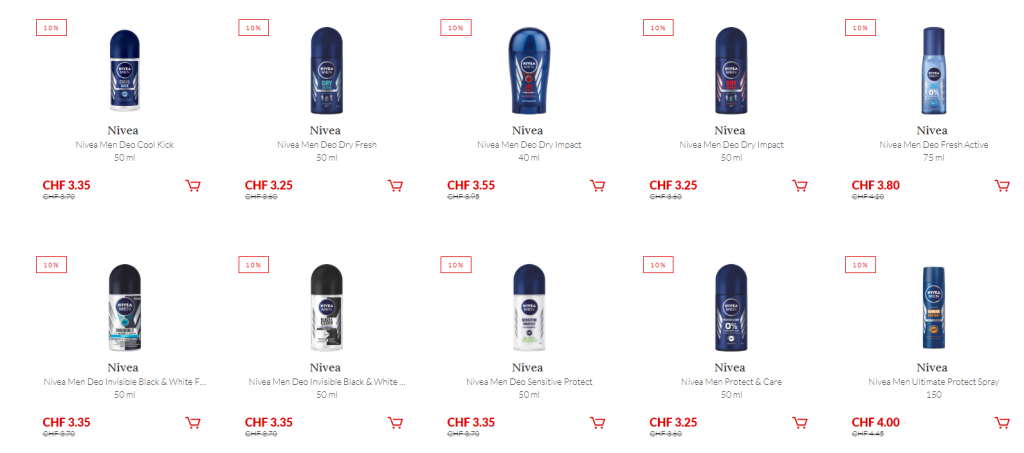Add Nivea Men Ultimate Protect Spray to cart
Screen dimensions: 1024x453
1002,423
